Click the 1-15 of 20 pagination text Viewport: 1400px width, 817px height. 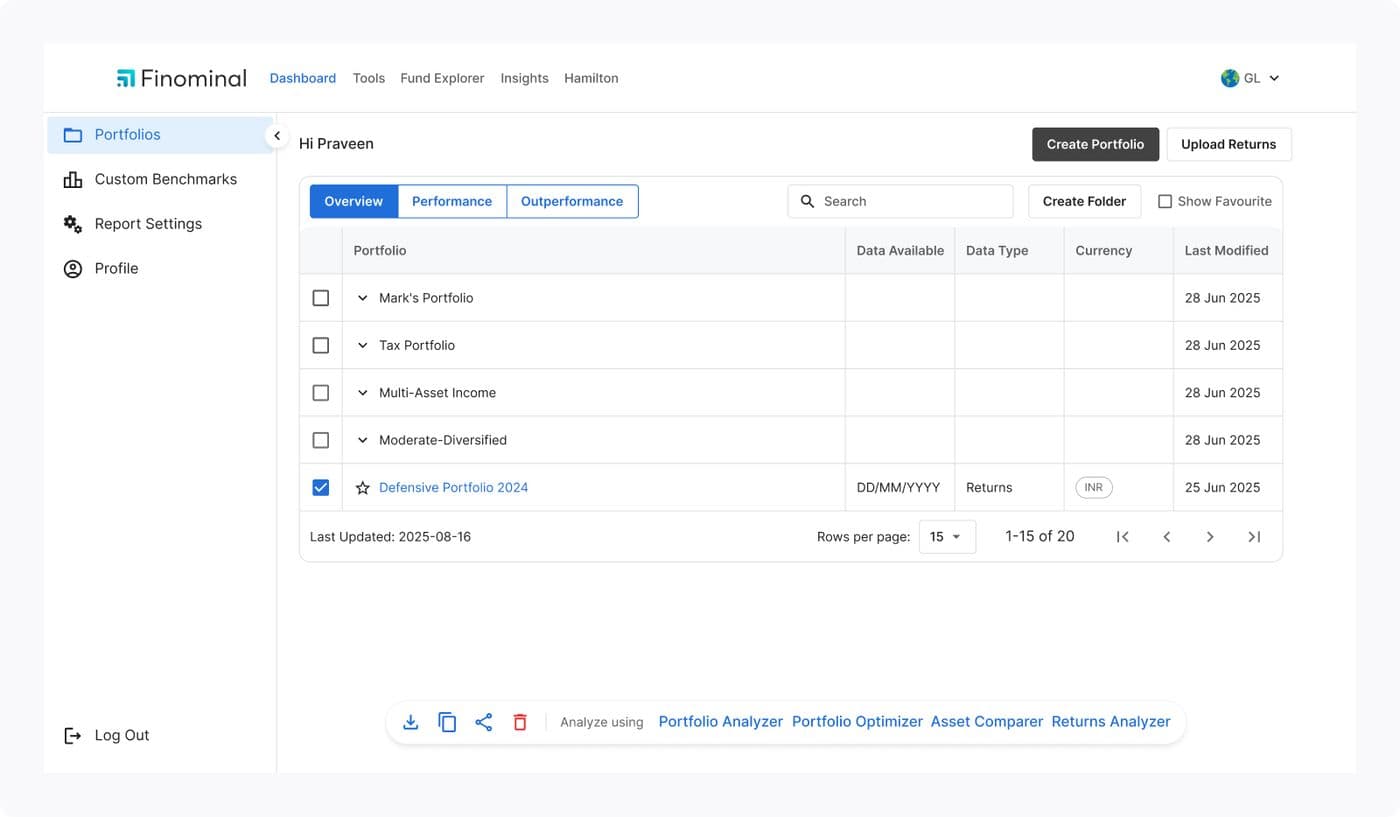point(1040,537)
